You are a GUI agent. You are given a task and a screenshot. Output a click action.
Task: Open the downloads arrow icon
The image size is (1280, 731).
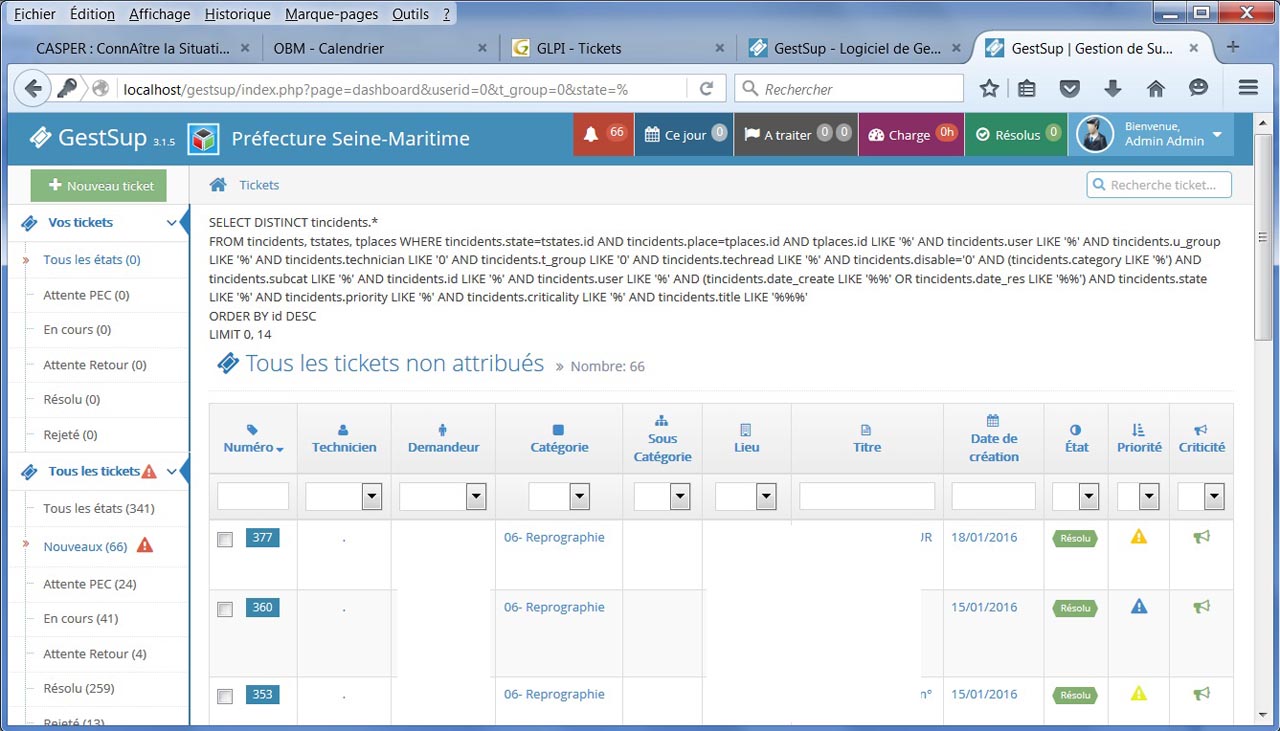coord(1112,89)
